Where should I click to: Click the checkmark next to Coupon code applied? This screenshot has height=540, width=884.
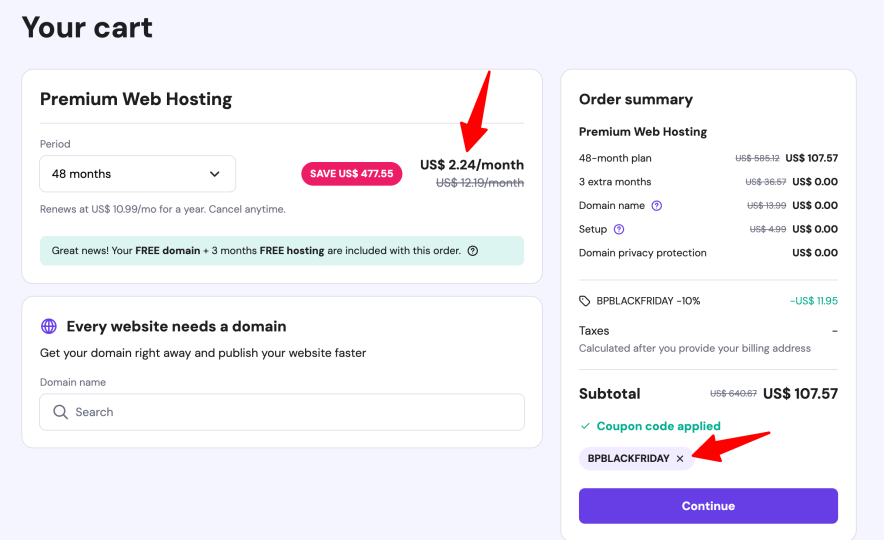point(585,426)
